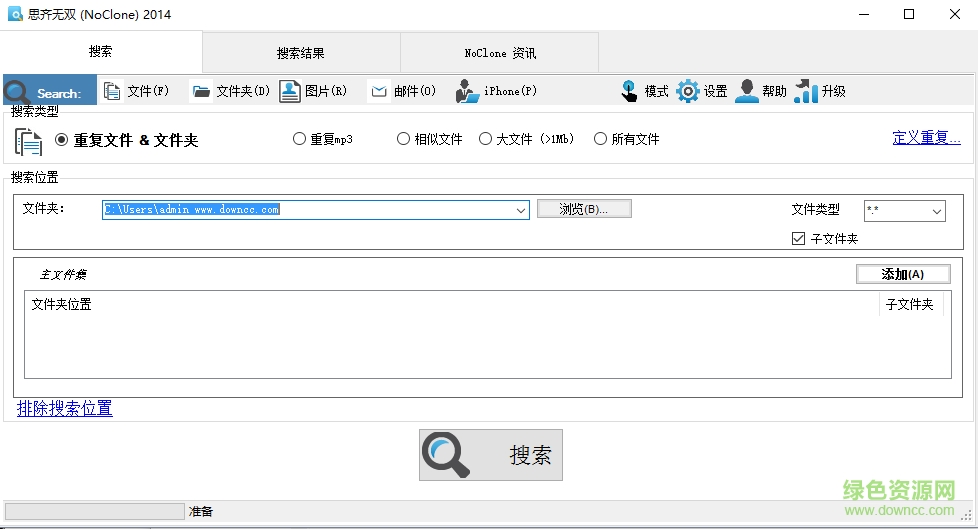
Task: Uncheck the 子文件夹 subfolder checkbox
Action: [x=798, y=238]
